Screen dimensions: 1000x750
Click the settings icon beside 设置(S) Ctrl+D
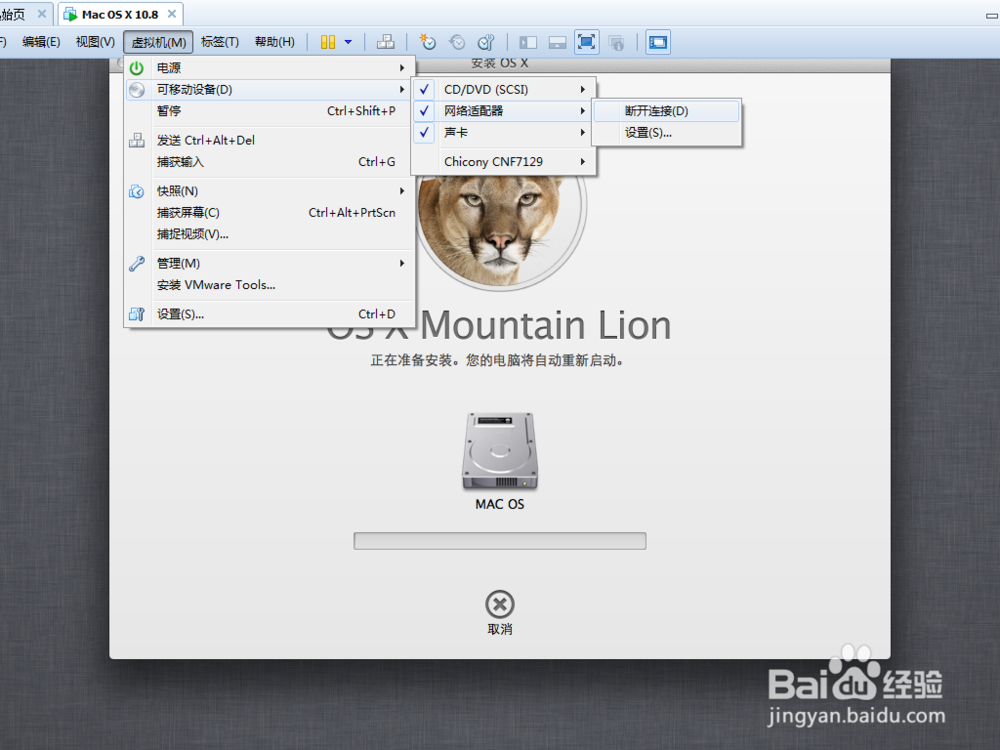136,314
